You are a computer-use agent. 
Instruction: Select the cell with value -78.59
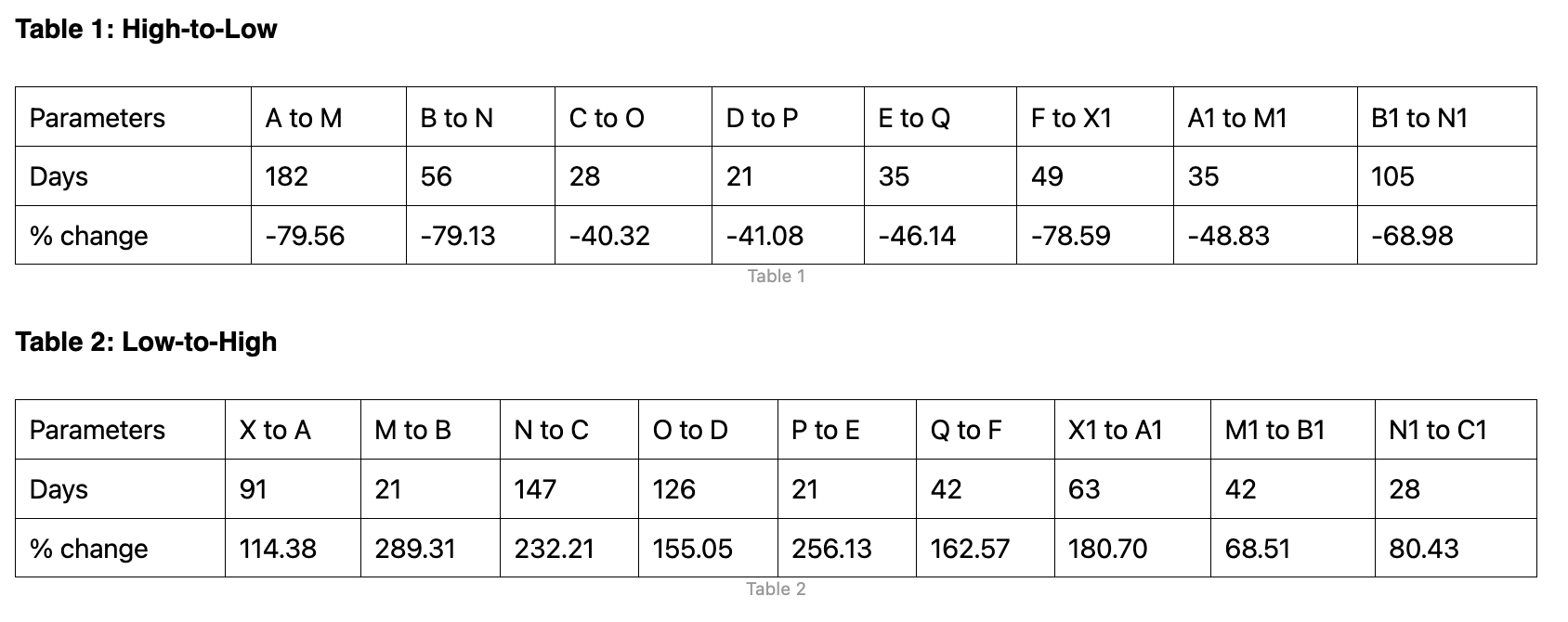pos(1095,235)
